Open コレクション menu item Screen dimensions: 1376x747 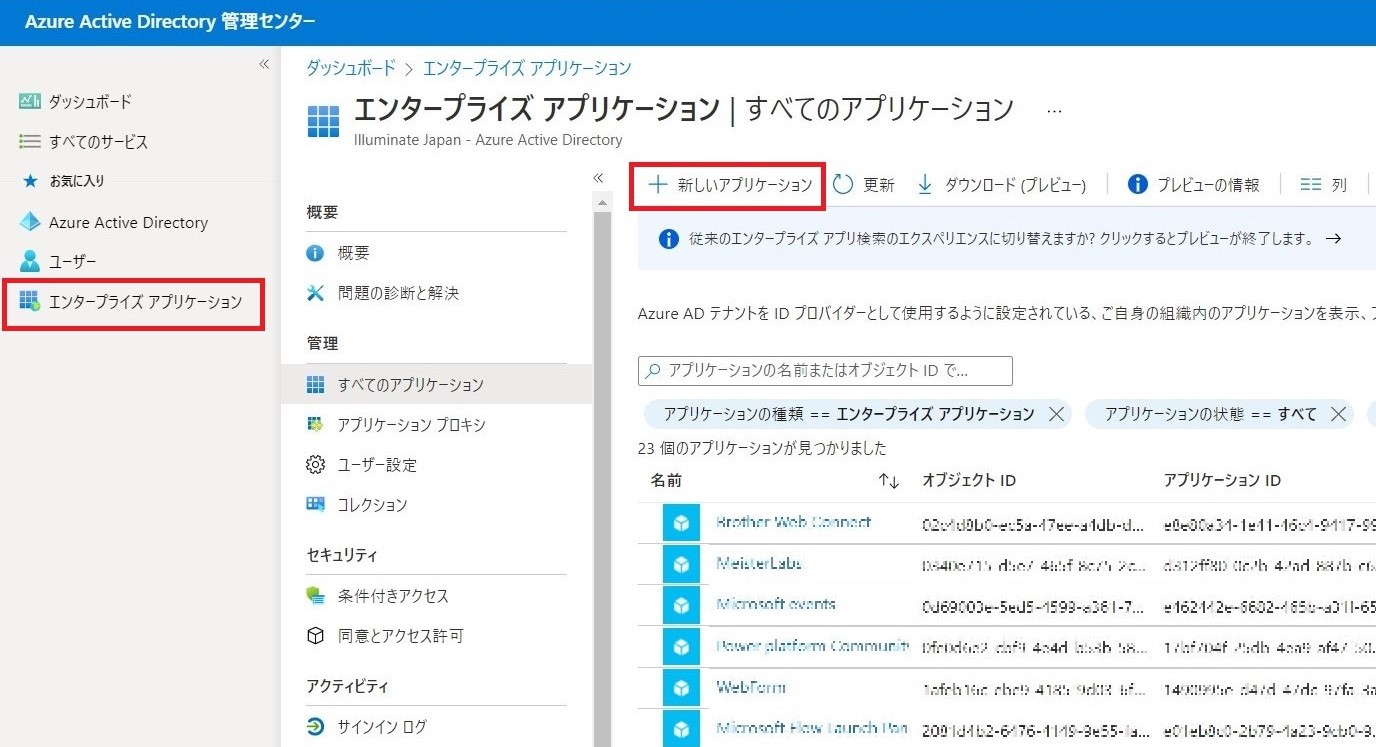point(372,505)
